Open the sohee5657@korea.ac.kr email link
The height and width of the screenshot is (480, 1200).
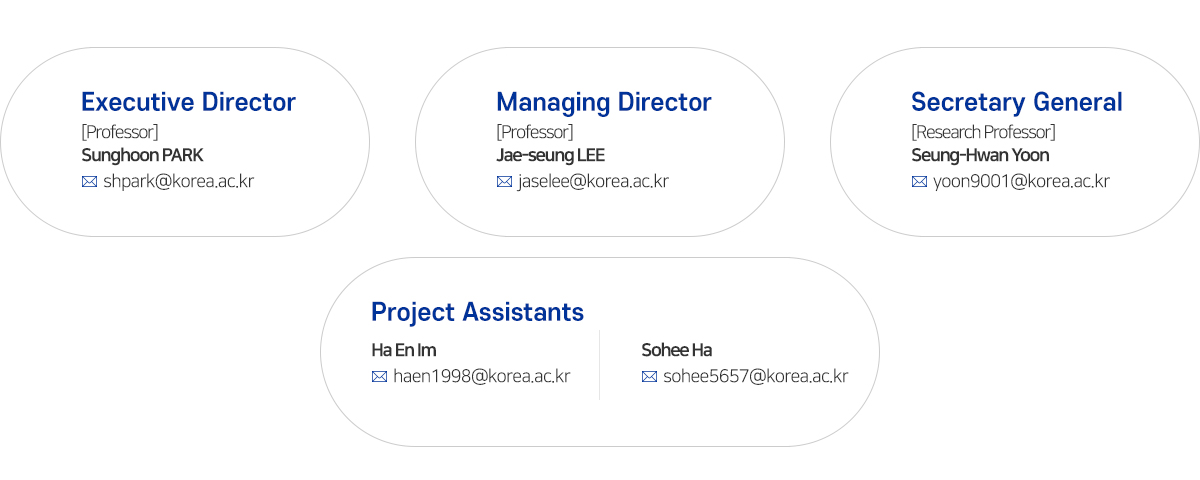click(755, 377)
